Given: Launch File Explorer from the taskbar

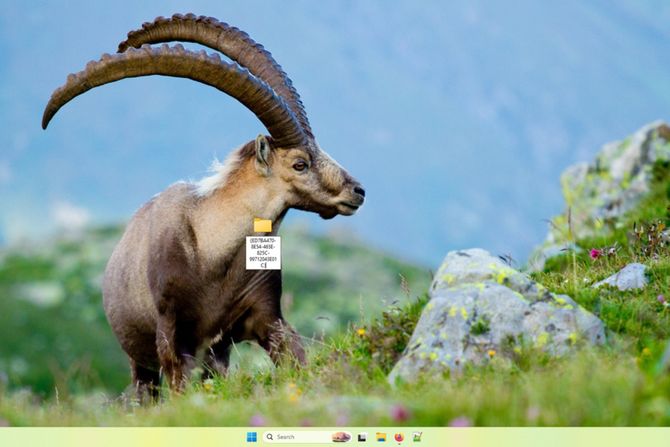Looking at the screenshot, I should click(x=381, y=437).
